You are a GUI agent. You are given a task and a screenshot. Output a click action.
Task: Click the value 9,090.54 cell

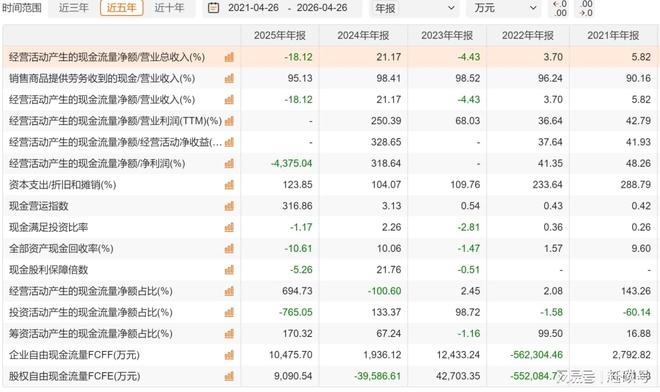(293, 376)
